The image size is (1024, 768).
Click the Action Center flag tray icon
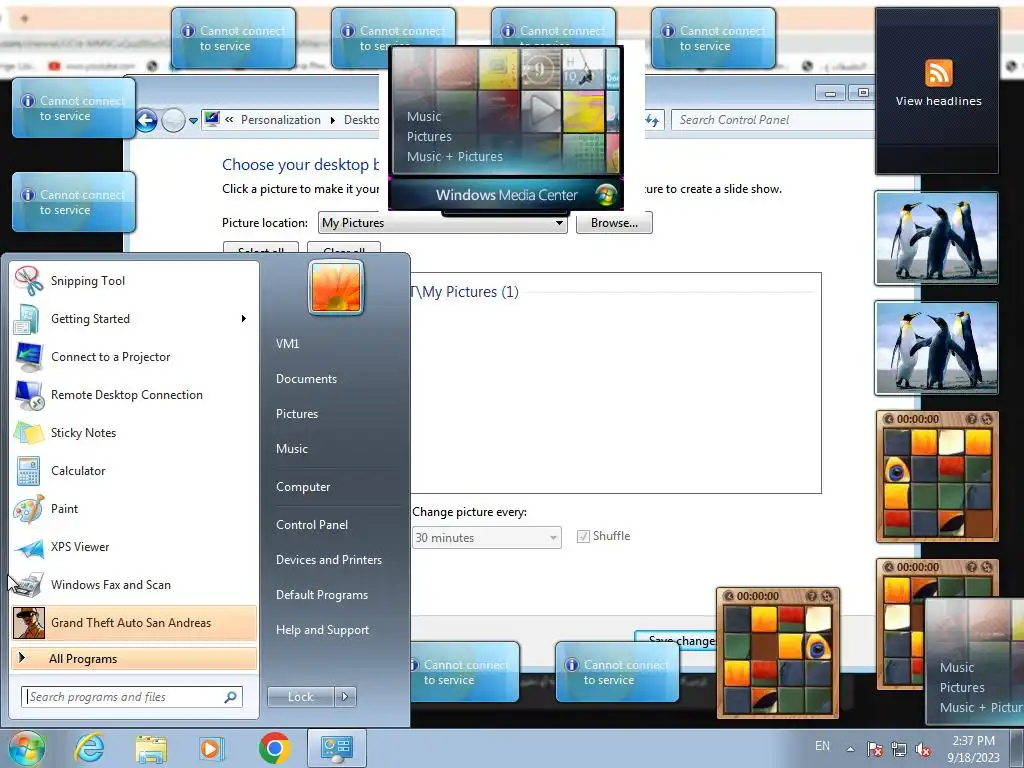pyautogui.click(x=875, y=749)
